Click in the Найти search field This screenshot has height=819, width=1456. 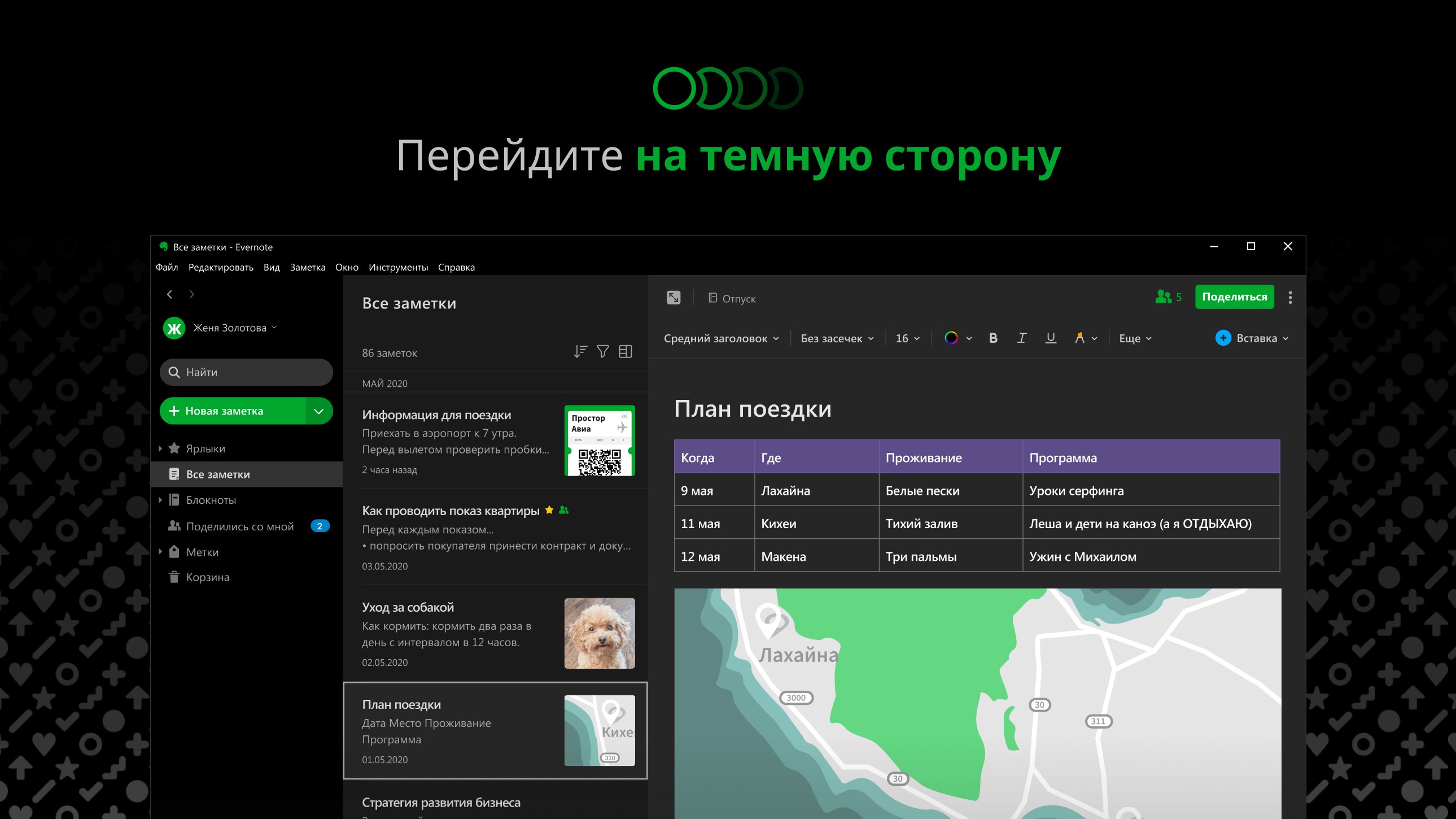point(247,372)
